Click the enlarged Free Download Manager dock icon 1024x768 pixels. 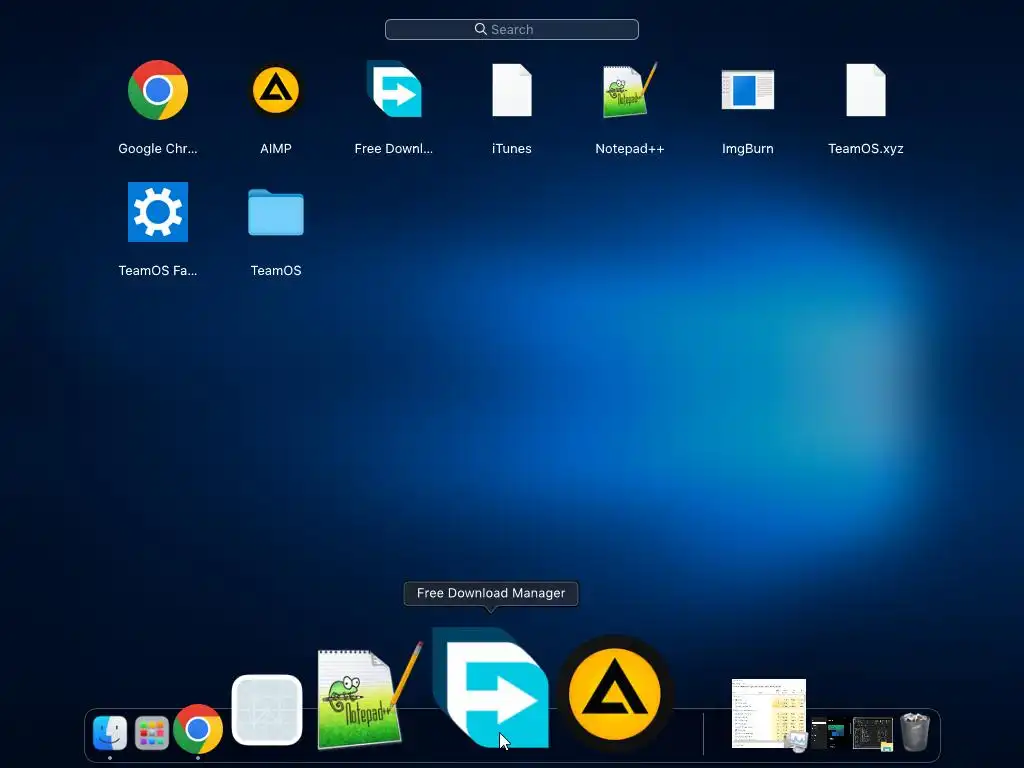click(x=491, y=688)
